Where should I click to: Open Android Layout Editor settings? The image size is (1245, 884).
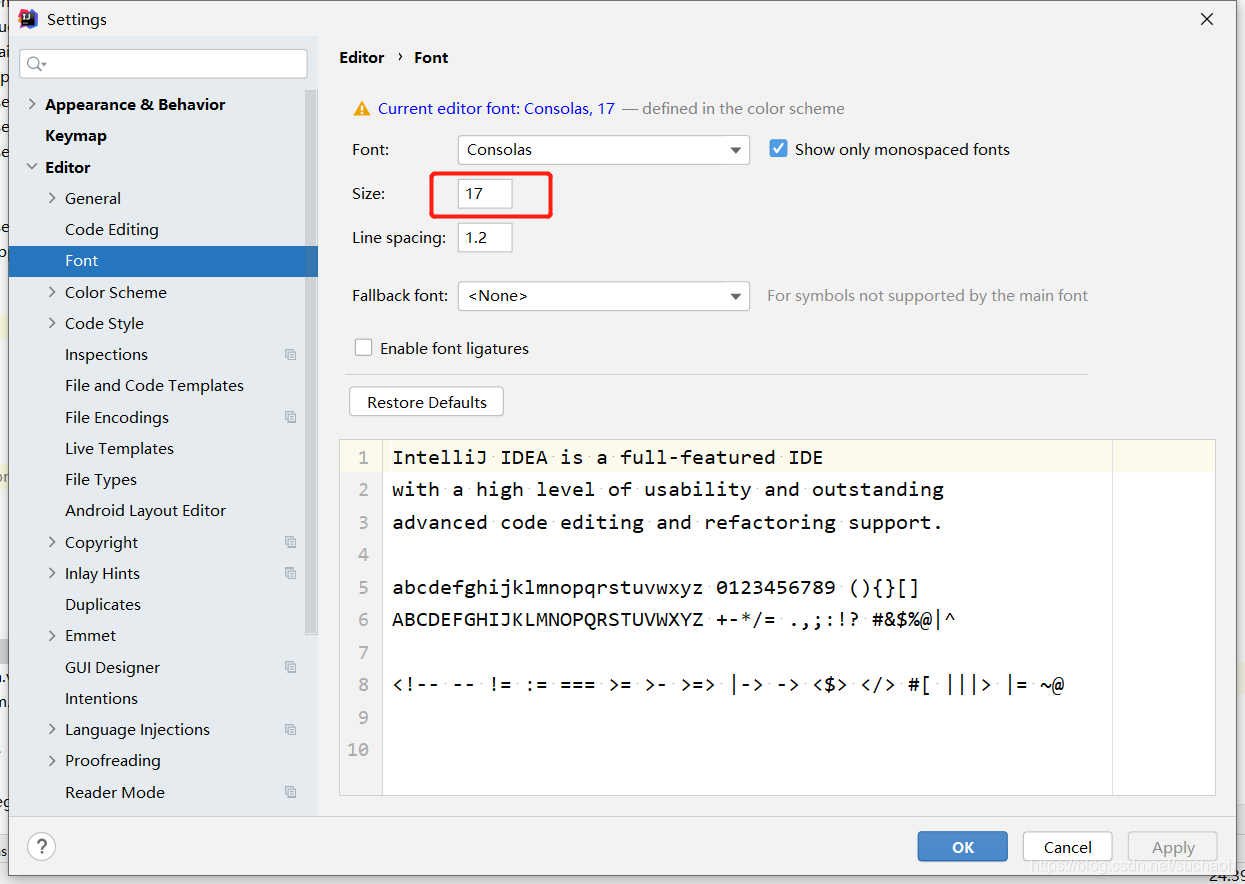tap(146, 511)
